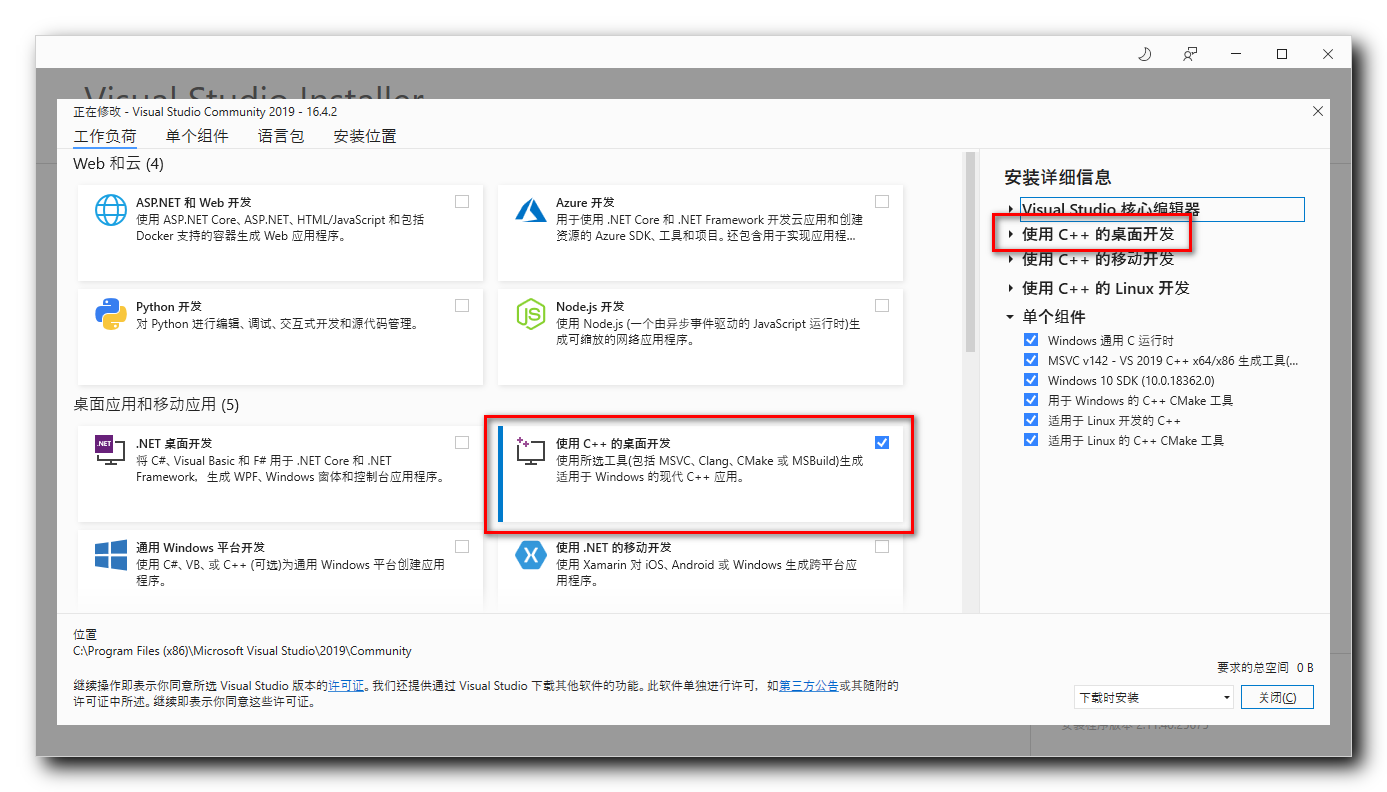Image resolution: width=1387 pixels, height=792 pixels.
Task: Switch to the 单个组件 tab
Action: 197,136
